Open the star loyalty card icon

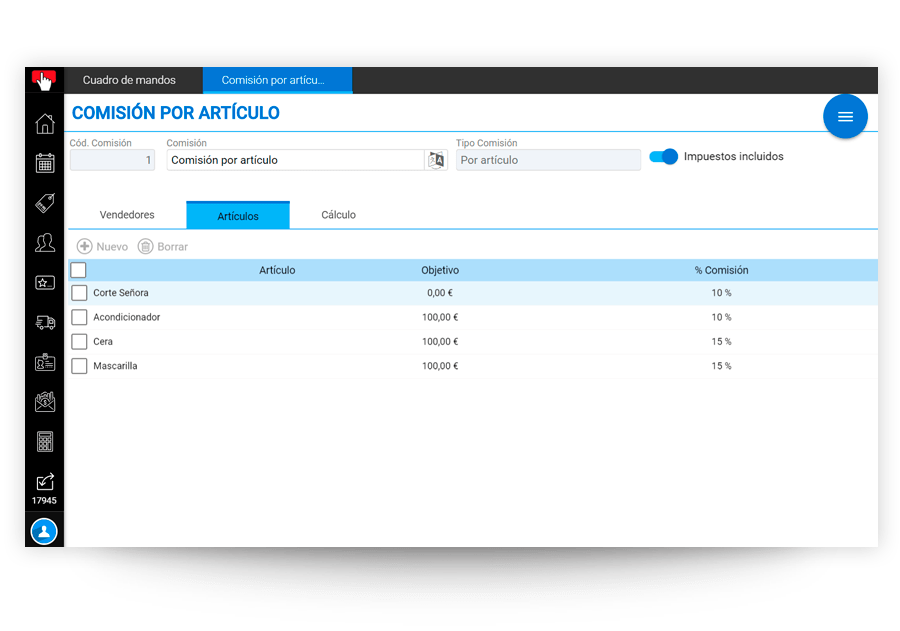[x=45, y=282]
